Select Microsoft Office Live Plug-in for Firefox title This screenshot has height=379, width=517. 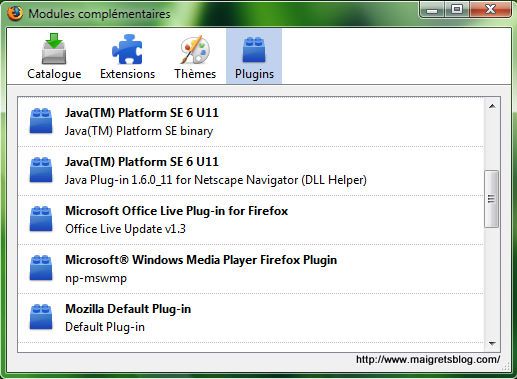[177, 211]
